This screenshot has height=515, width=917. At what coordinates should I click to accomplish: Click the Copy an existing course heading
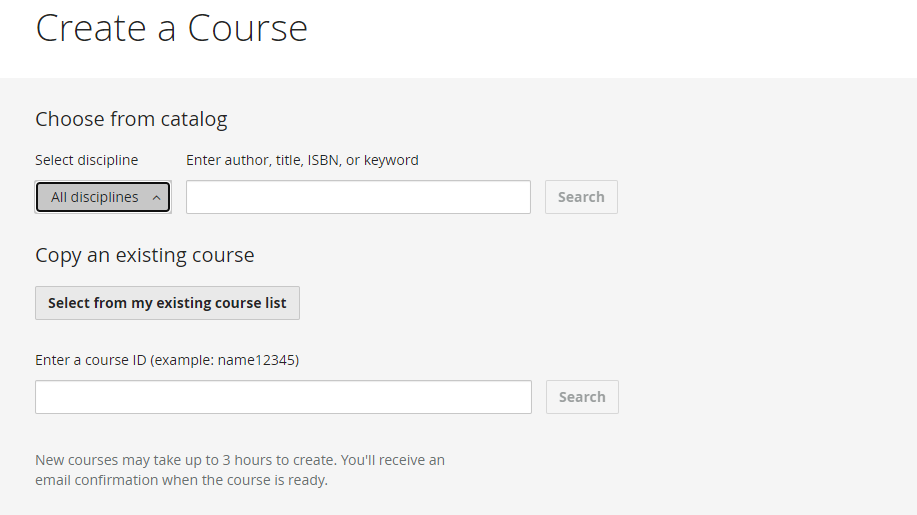pyautogui.click(x=144, y=255)
